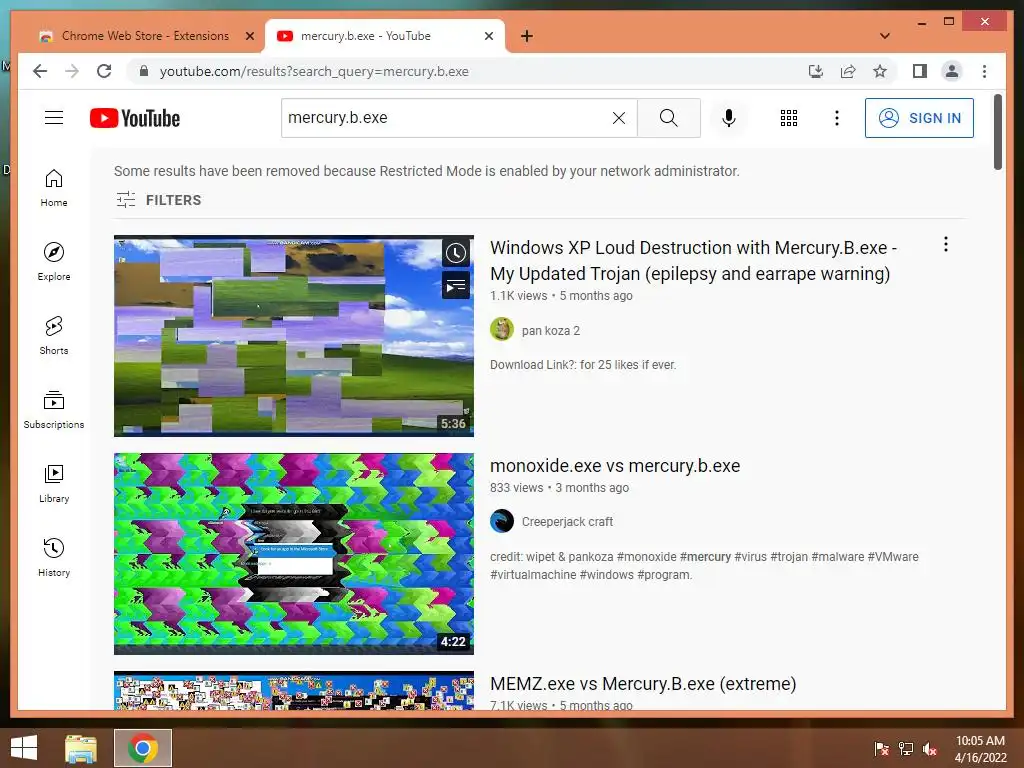The height and width of the screenshot is (768, 1024).
Task: Bookmark this page with the star
Action: pyautogui.click(x=880, y=71)
